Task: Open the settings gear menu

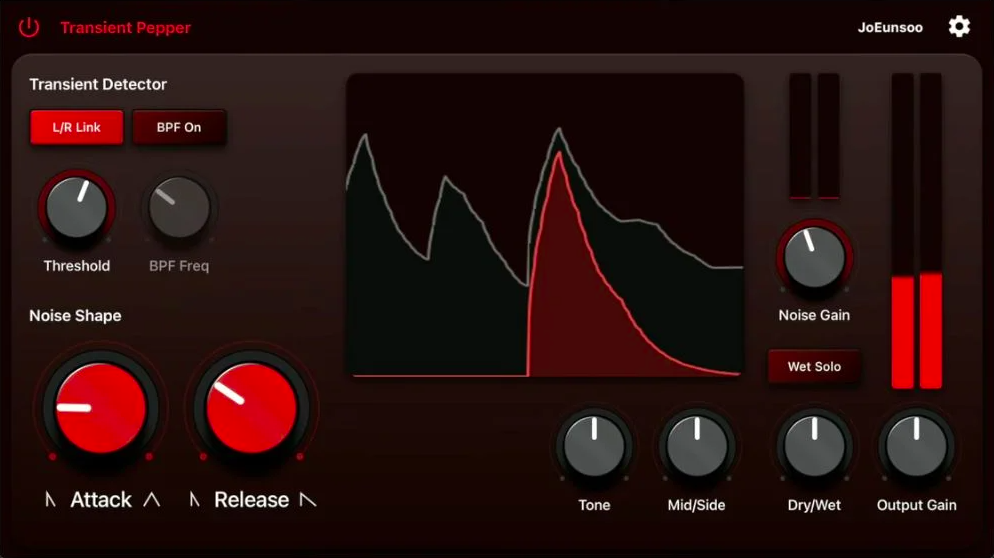Action: pos(958,27)
